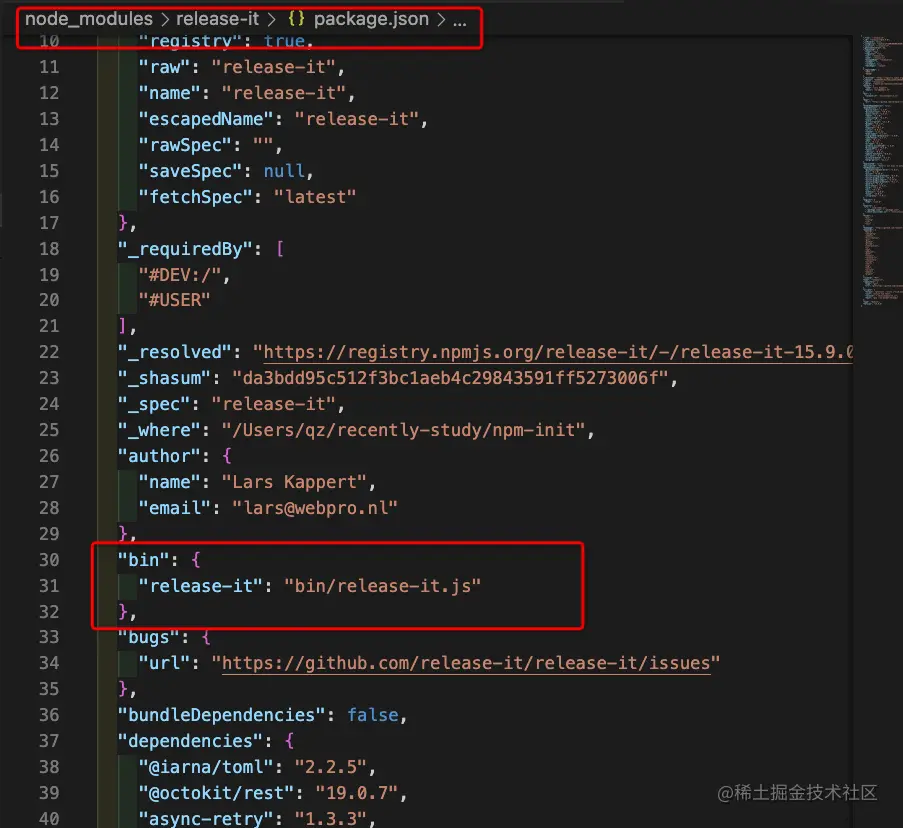Click the "Lars Kappert" author name

tap(294, 482)
